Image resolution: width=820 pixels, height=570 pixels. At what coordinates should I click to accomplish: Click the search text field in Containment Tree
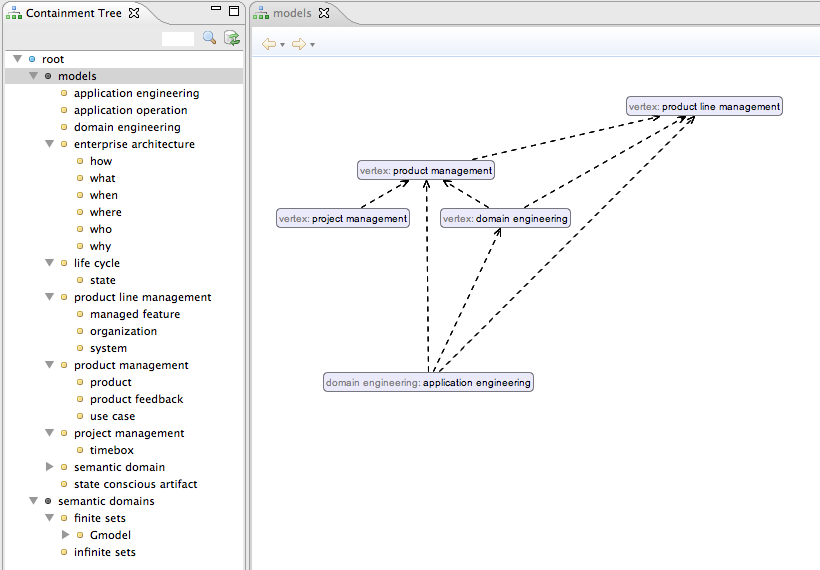click(x=177, y=39)
